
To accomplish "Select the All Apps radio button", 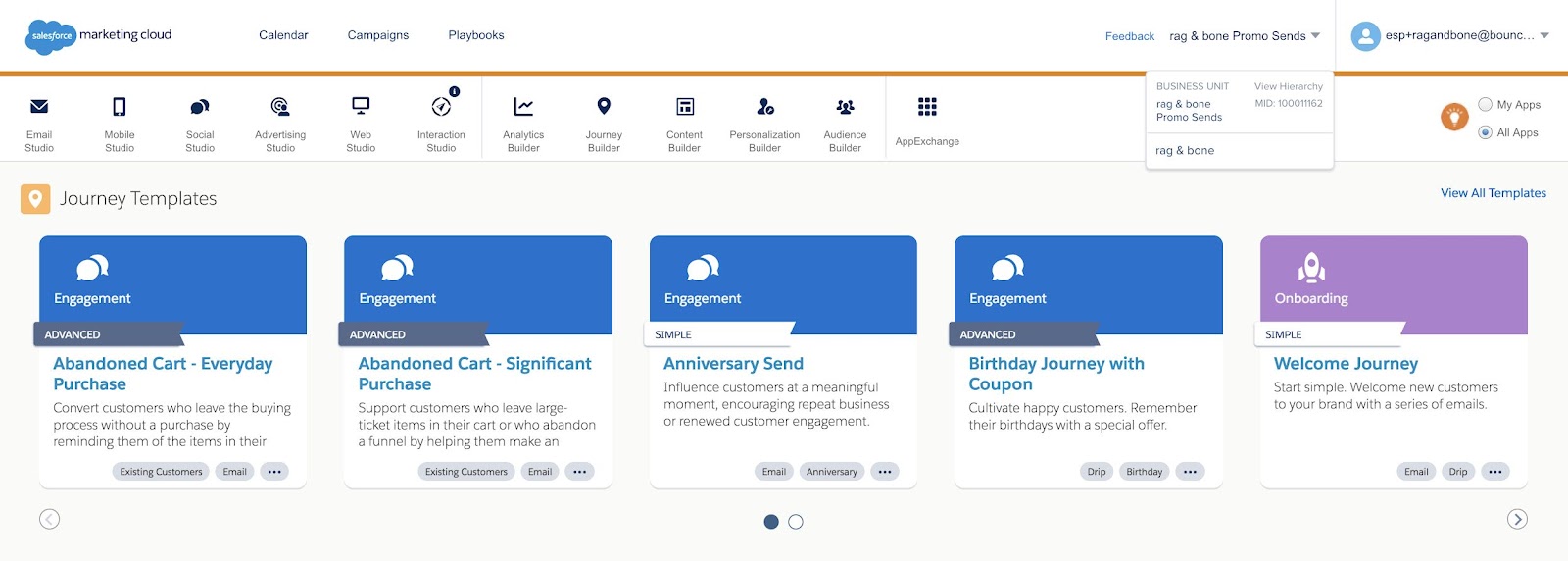I will coord(1485,132).
